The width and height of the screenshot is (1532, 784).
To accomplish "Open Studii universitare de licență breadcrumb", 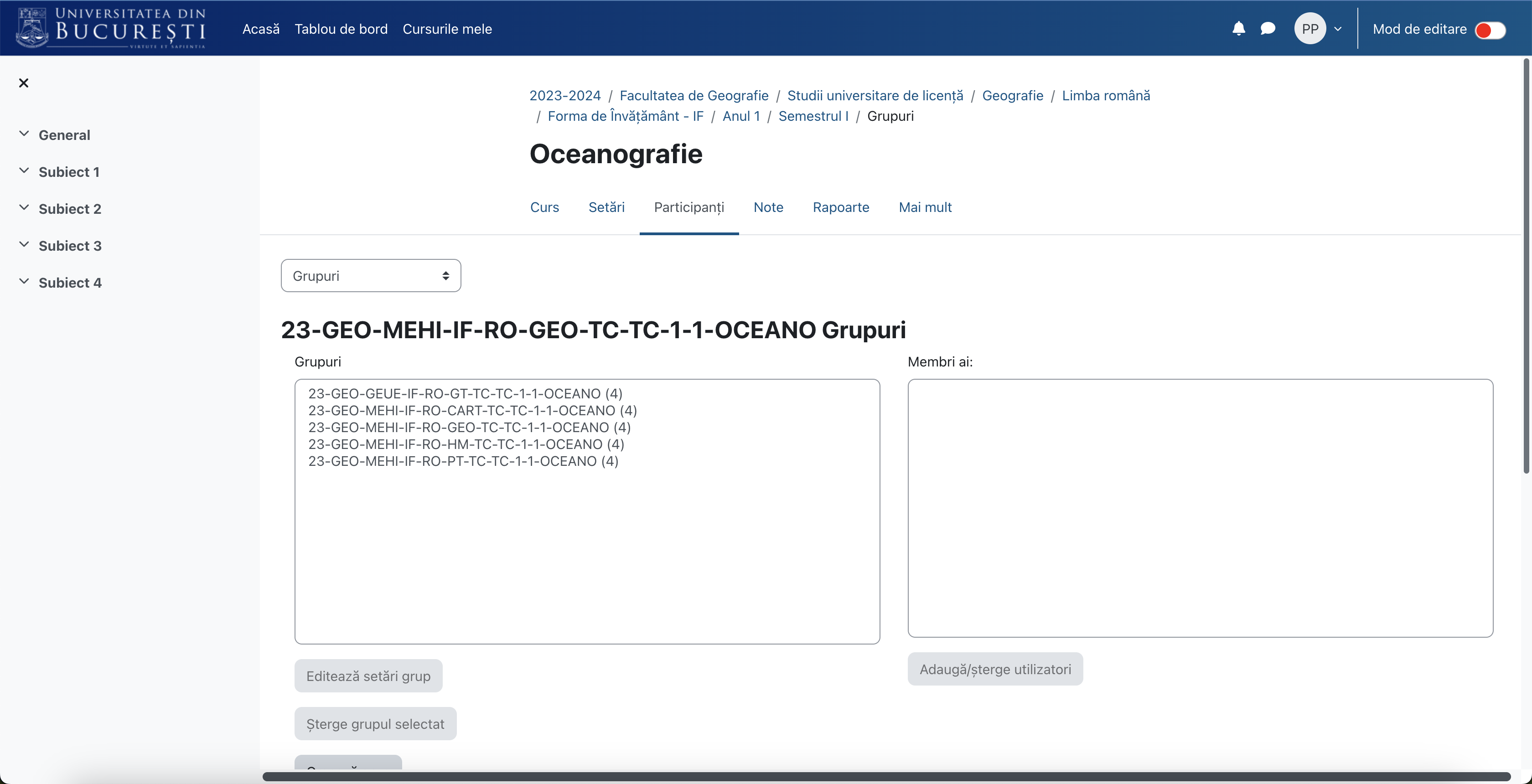I will point(875,95).
